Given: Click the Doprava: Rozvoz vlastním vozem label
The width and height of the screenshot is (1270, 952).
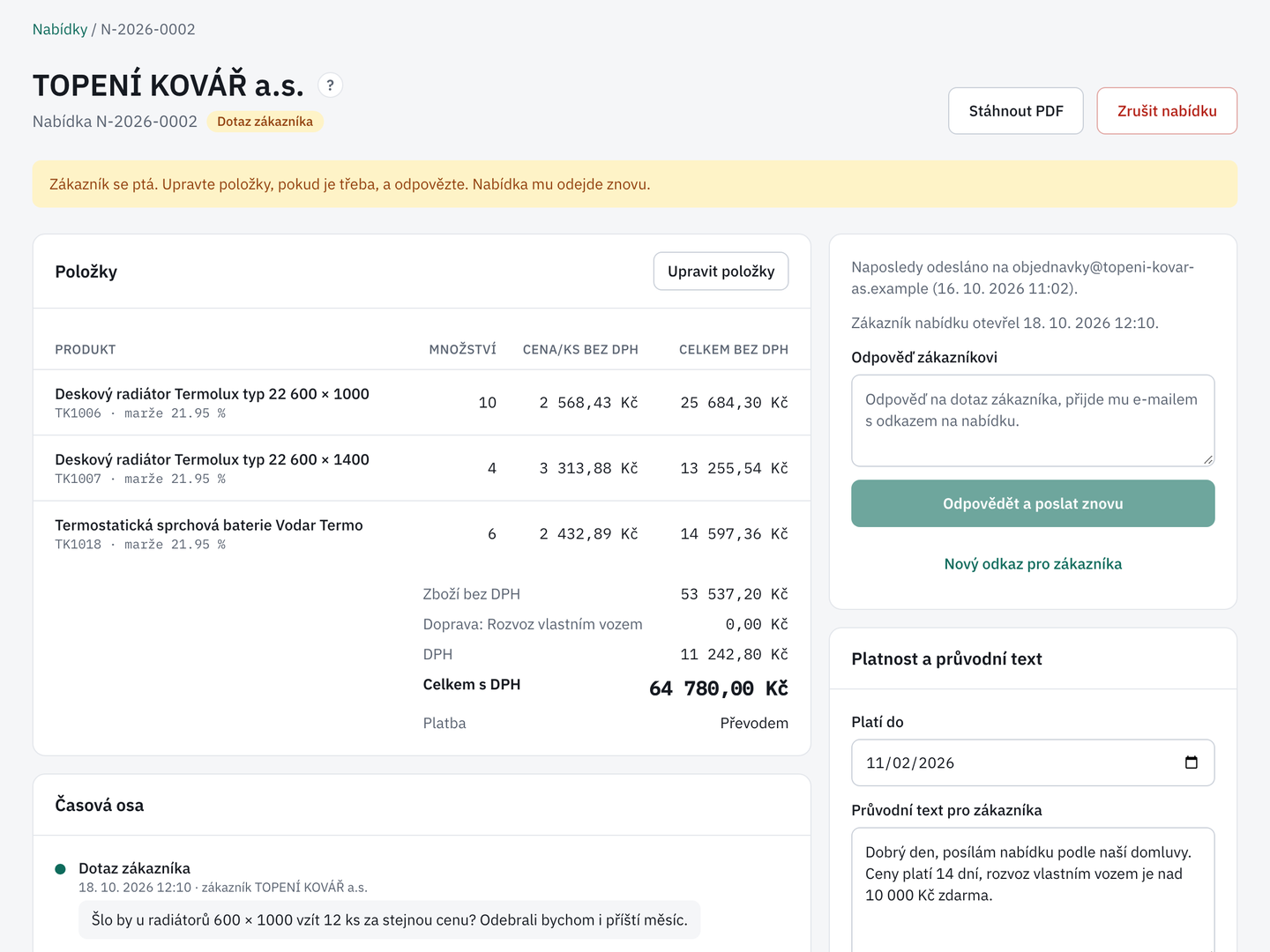Looking at the screenshot, I should 533,624.
